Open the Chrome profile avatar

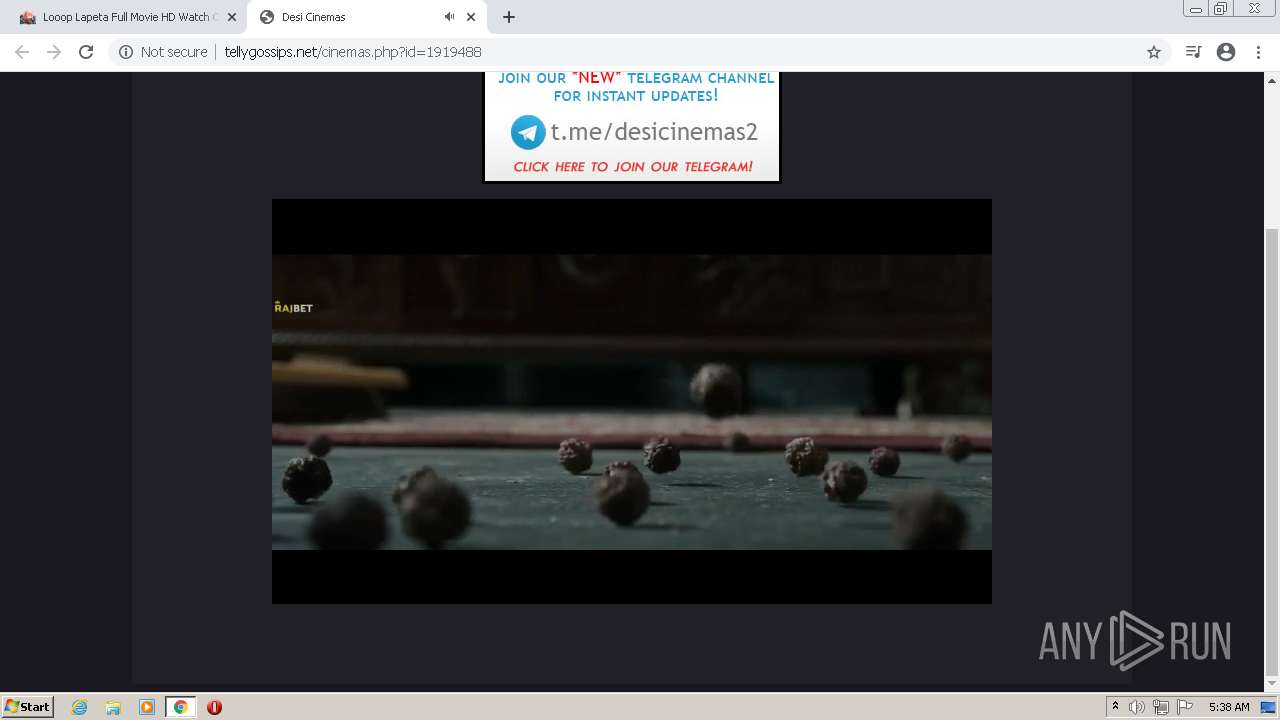coord(1226,52)
